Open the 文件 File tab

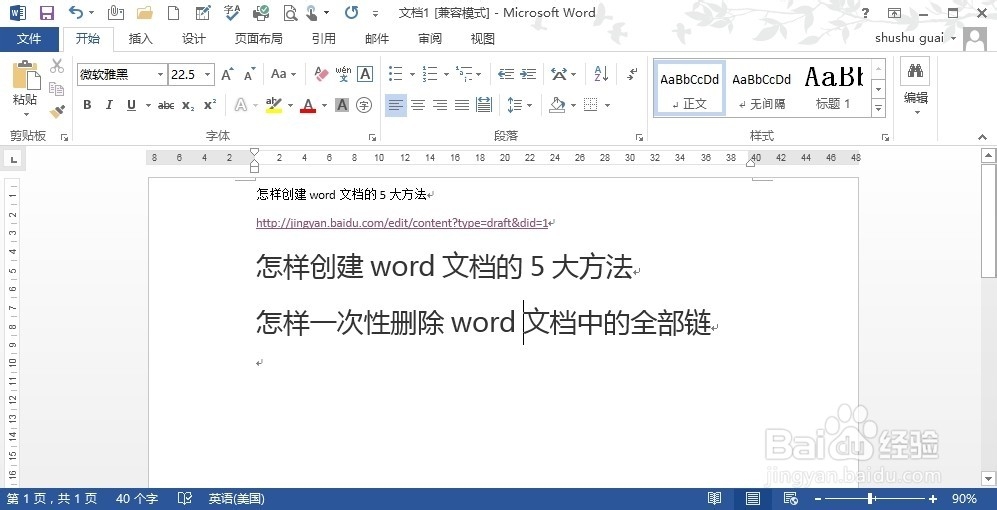pyautogui.click(x=29, y=39)
